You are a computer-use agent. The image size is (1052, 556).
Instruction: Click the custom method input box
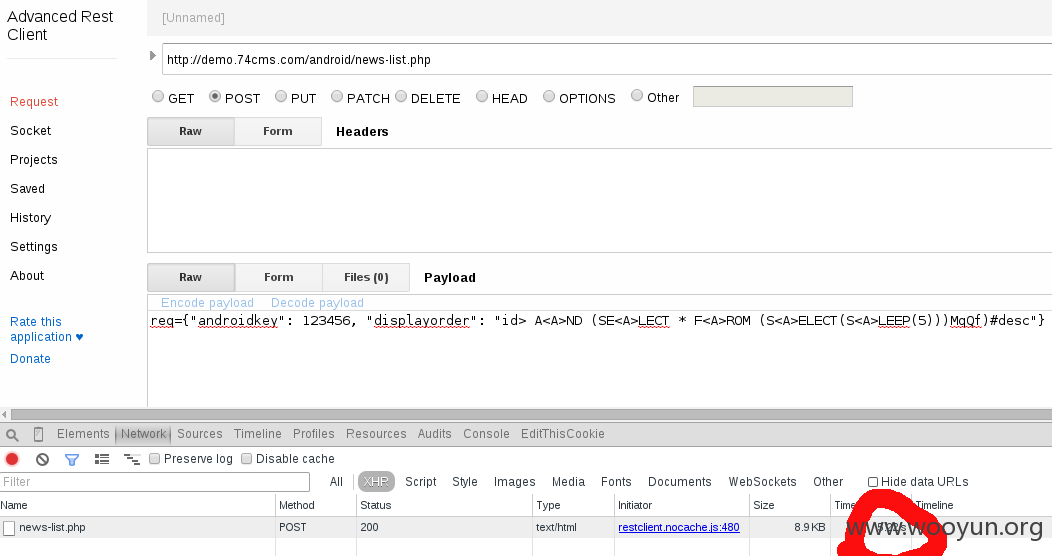pyautogui.click(x=773, y=97)
